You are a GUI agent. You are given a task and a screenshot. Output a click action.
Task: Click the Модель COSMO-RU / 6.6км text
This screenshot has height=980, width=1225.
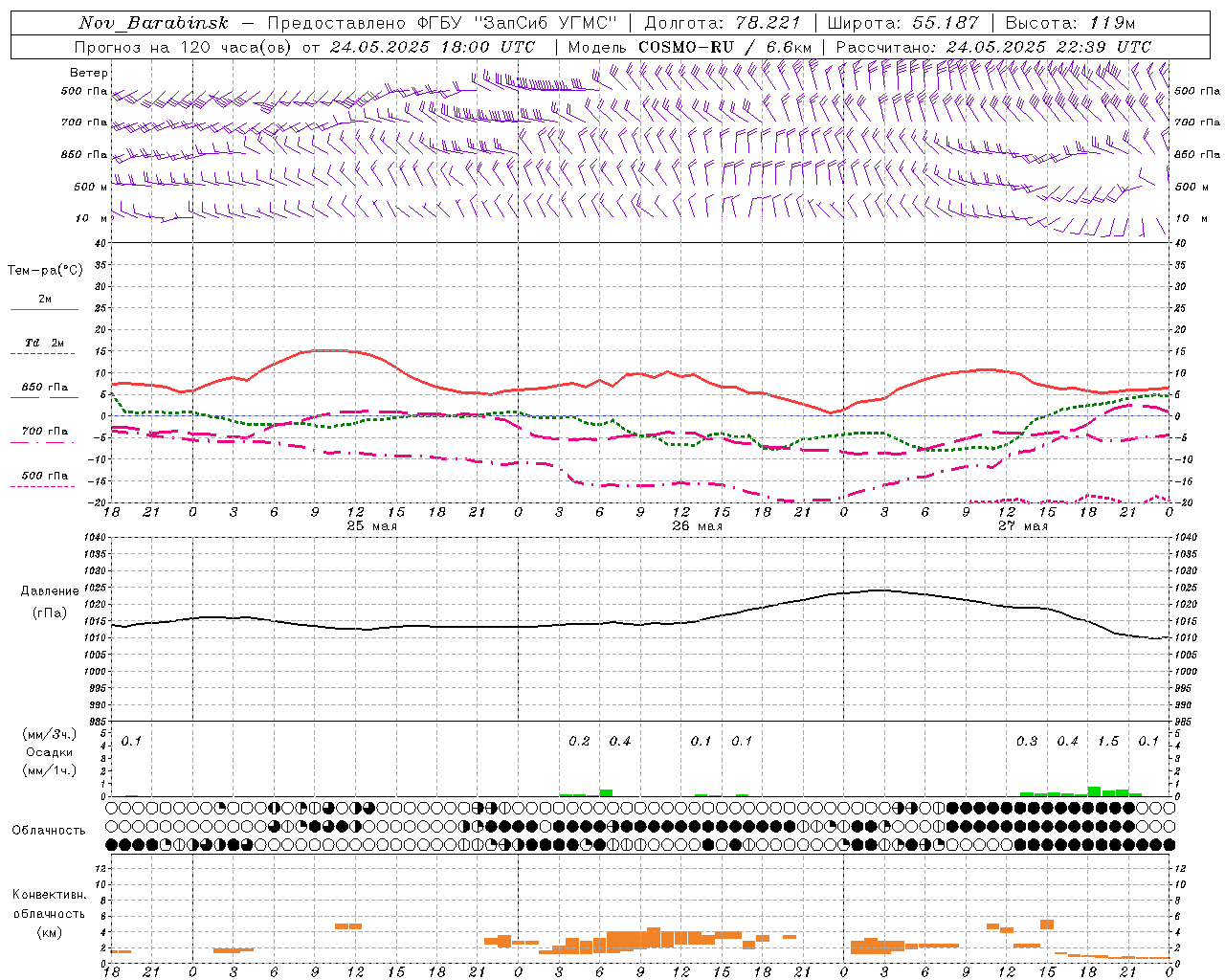point(690,47)
